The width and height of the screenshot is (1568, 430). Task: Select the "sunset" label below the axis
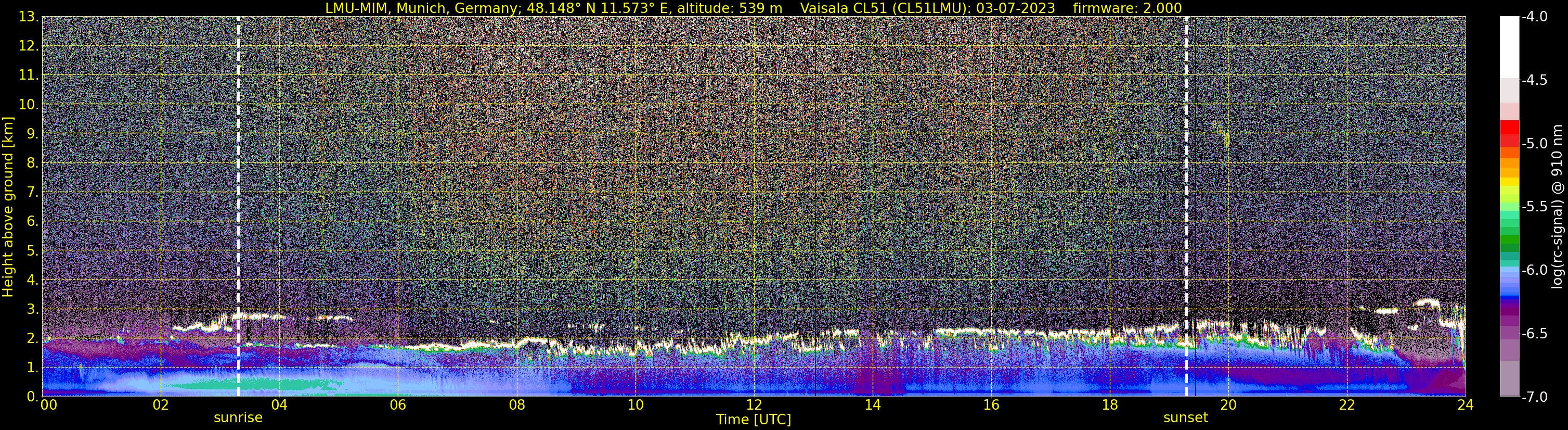tap(1186, 418)
